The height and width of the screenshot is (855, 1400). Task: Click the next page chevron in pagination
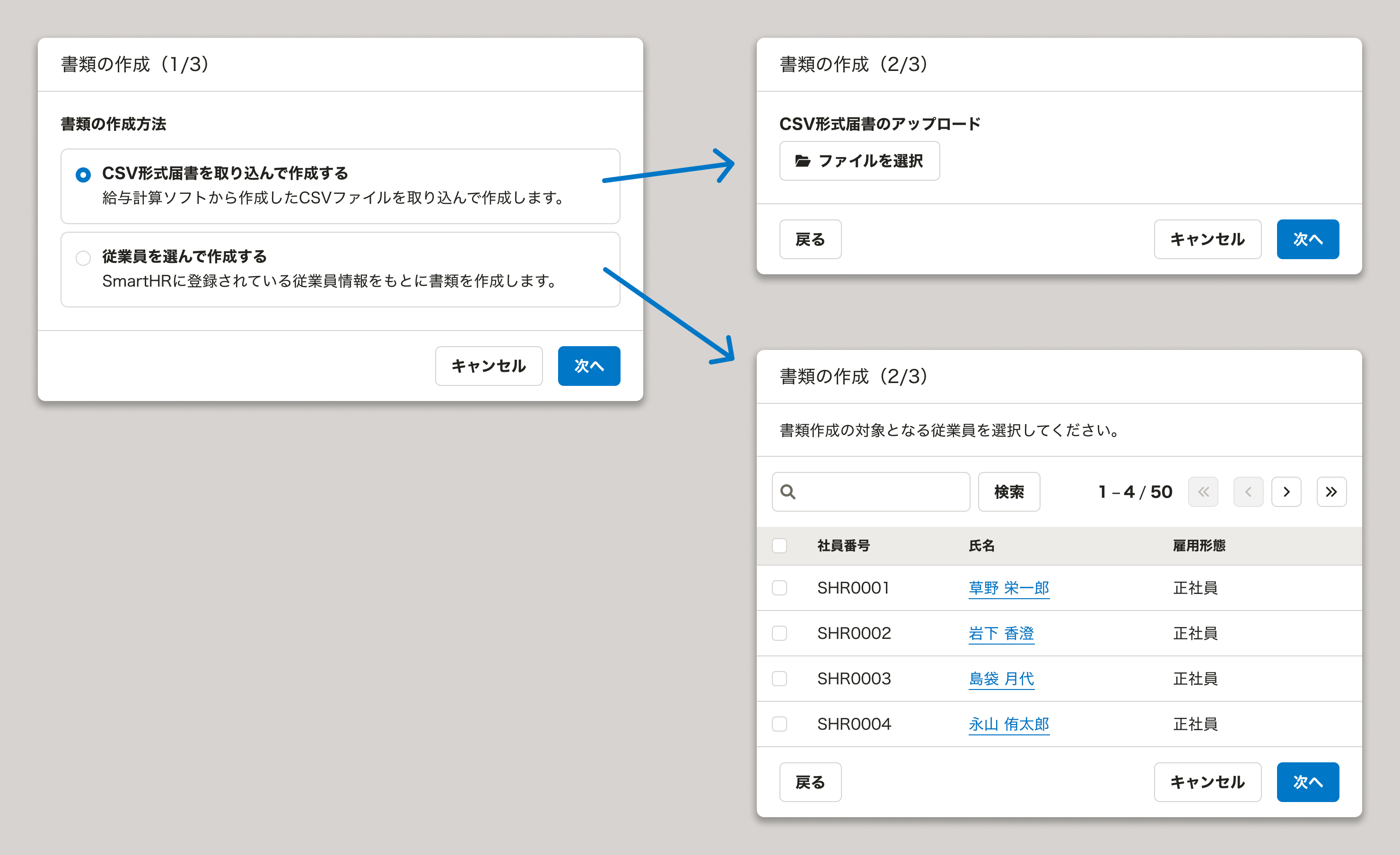[x=1286, y=491]
